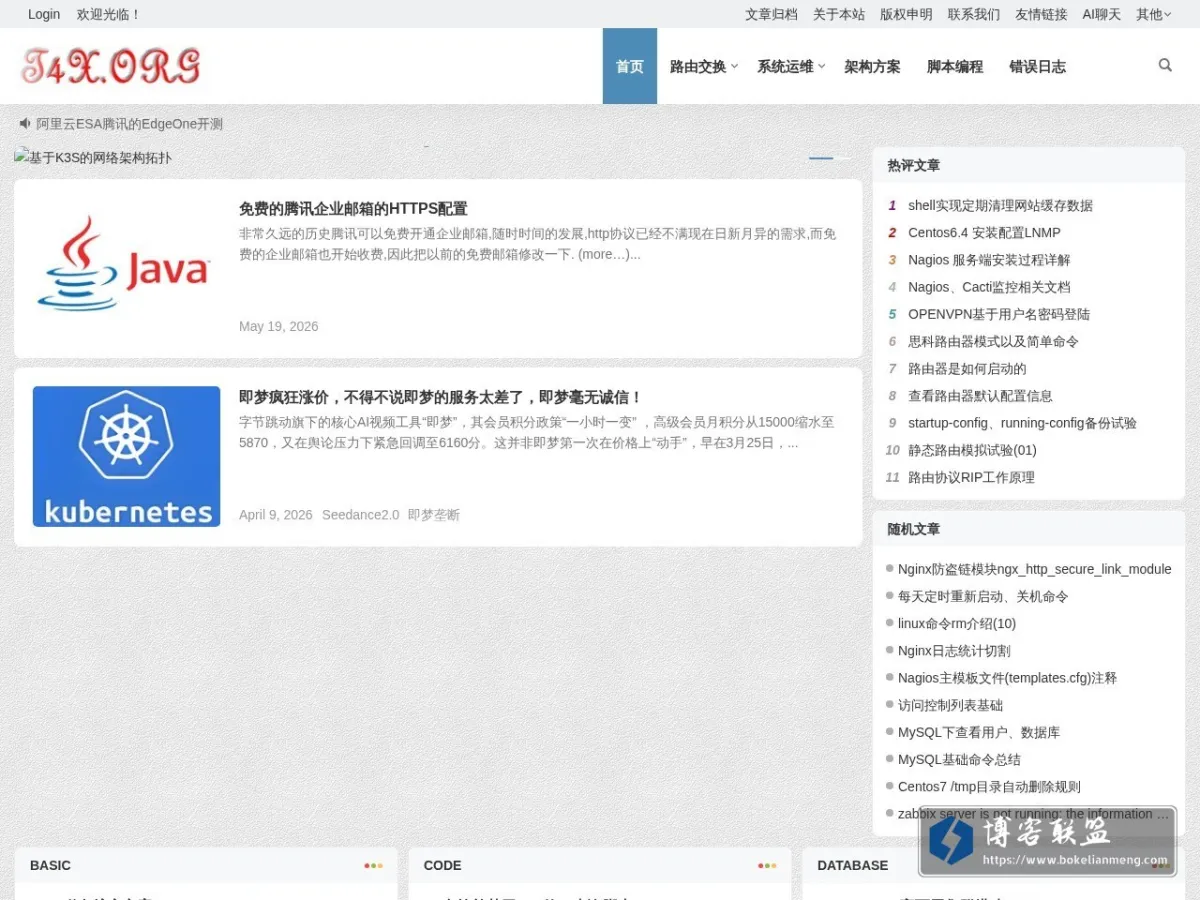The height and width of the screenshot is (900, 1200).
Task: Open AI聊天 in the top bar
Action: pyautogui.click(x=1102, y=14)
